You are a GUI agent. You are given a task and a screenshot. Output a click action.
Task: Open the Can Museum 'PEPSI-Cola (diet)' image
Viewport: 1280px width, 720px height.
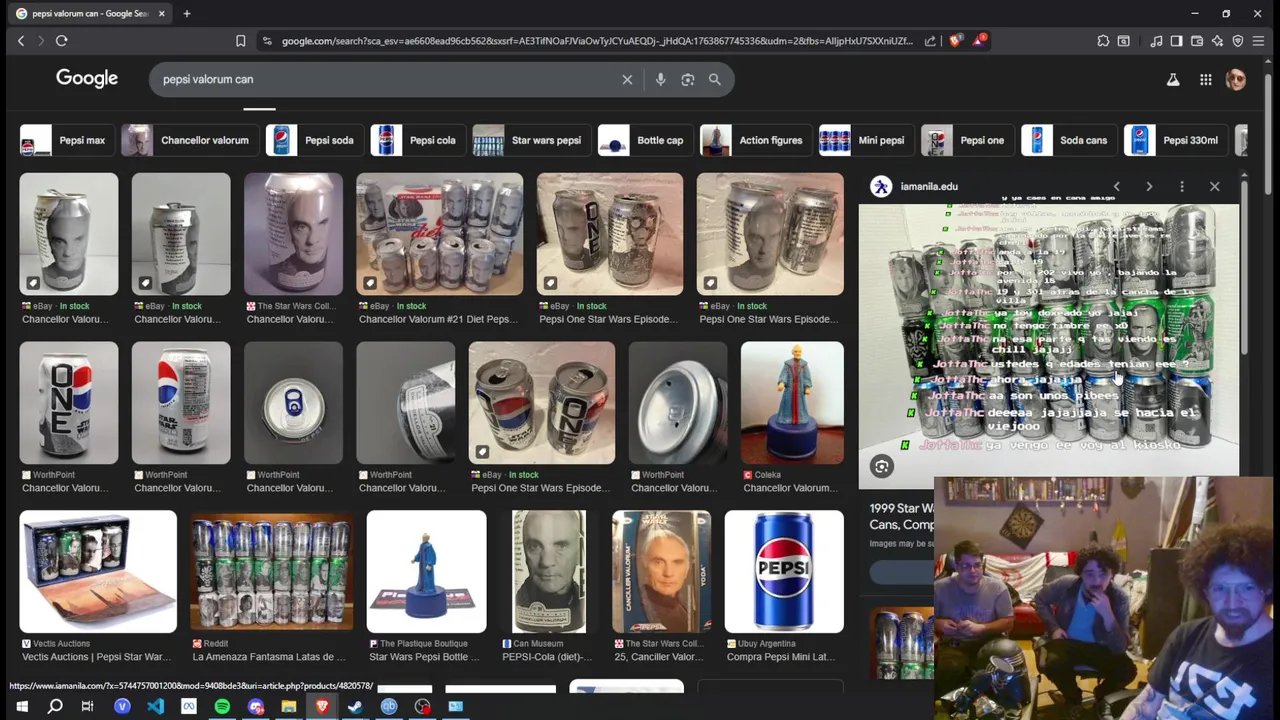tap(549, 572)
